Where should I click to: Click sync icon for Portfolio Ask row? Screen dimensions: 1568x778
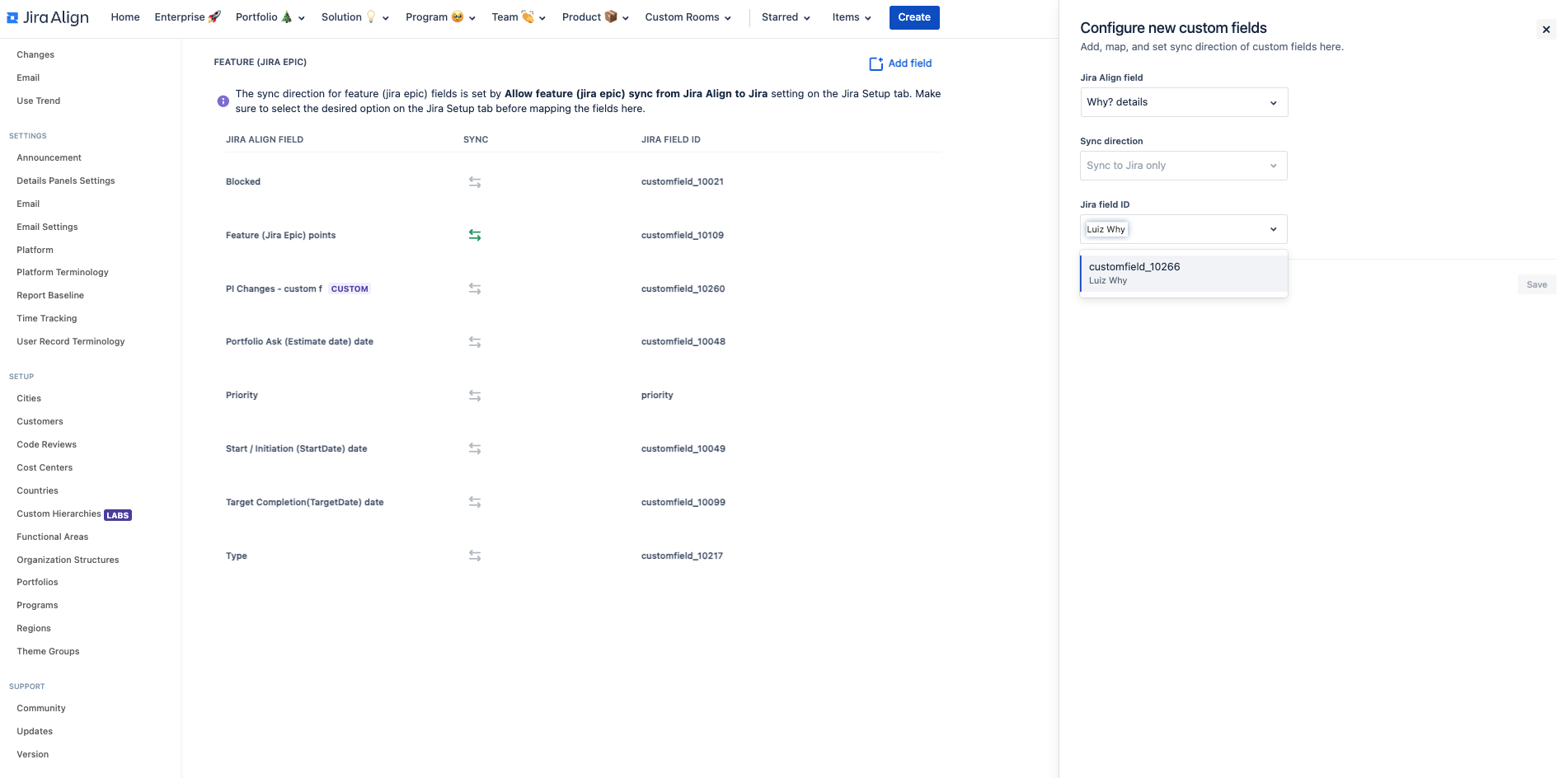click(475, 342)
